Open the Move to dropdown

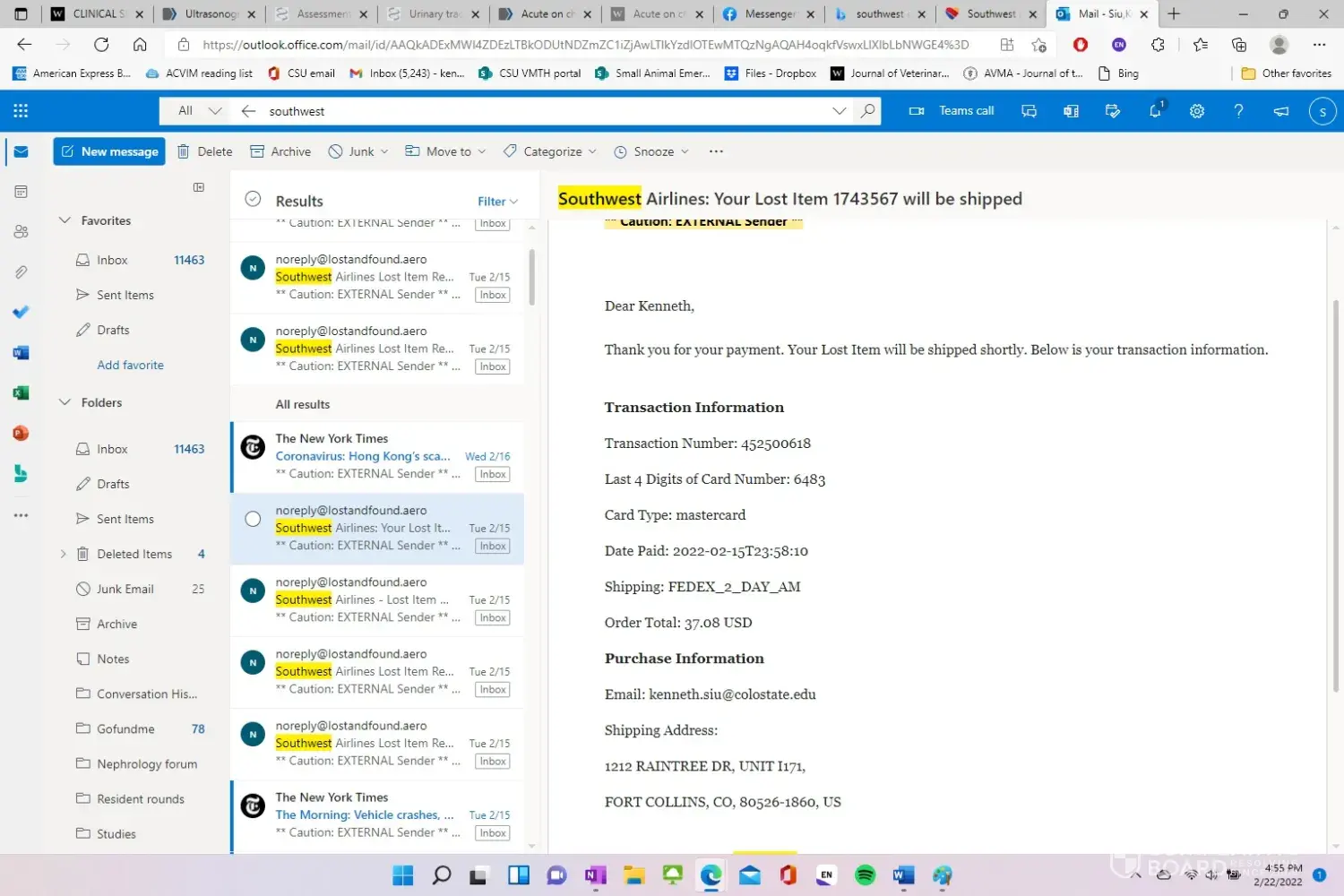tap(445, 151)
